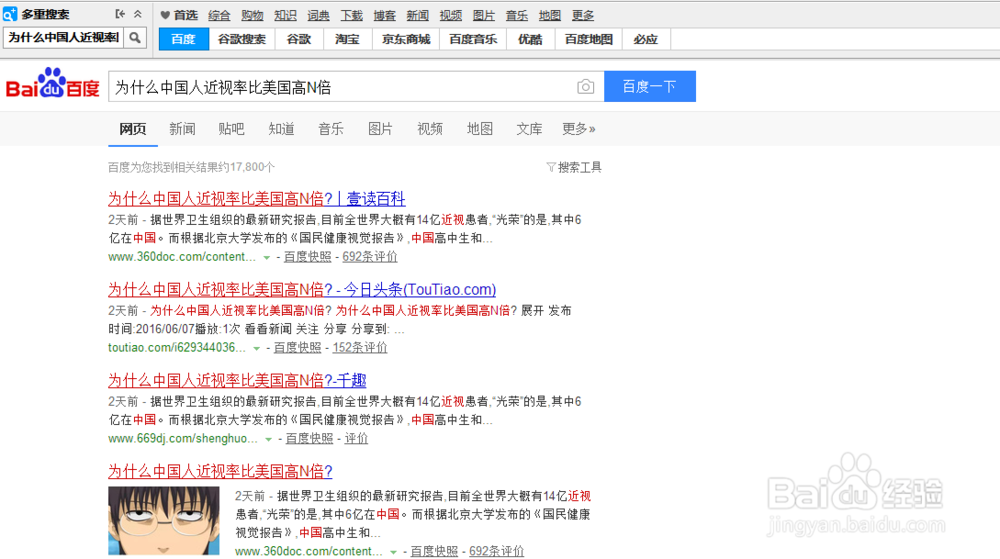
Task: Select the 音乐 results tab under search box
Action: click(331, 129)
